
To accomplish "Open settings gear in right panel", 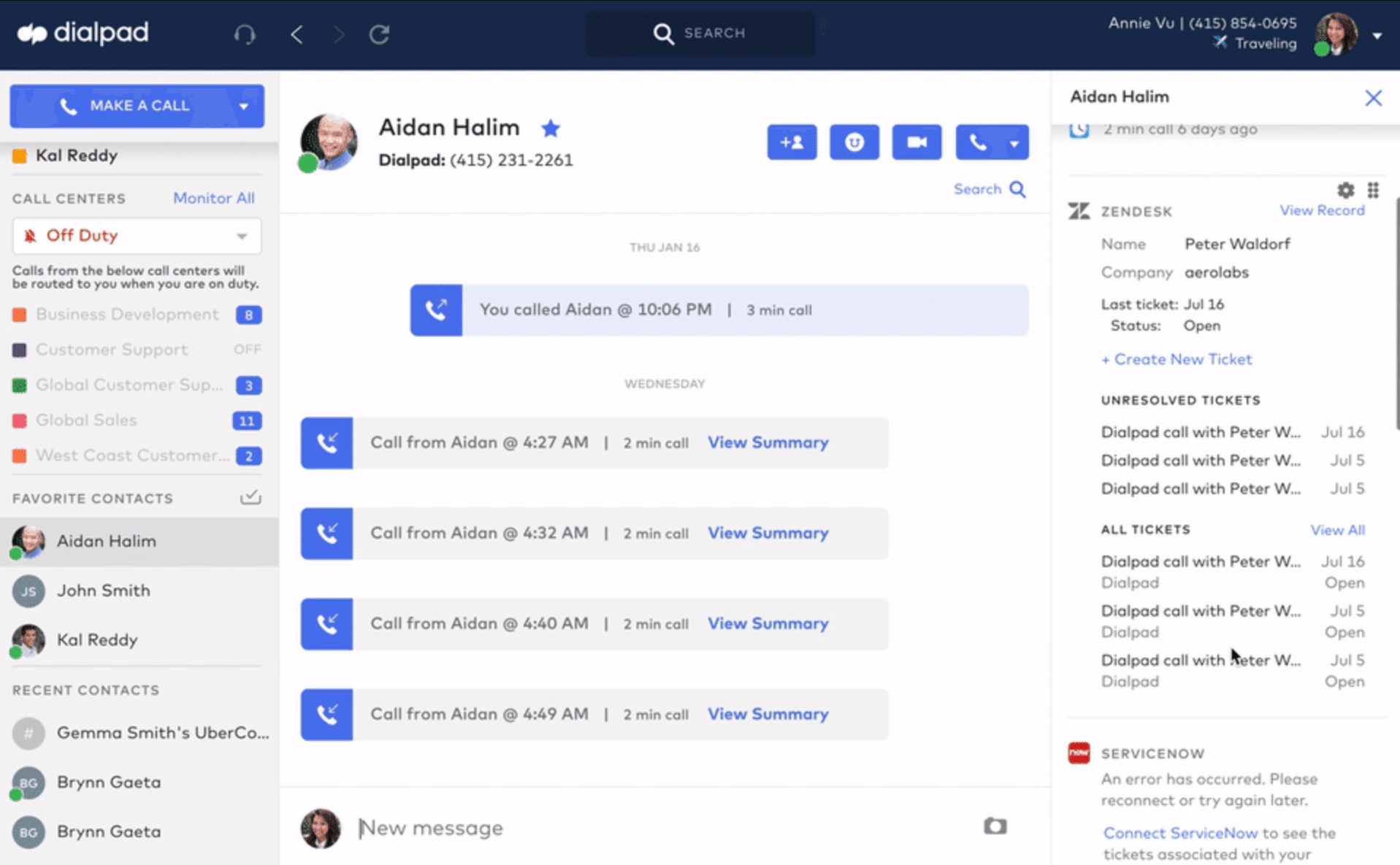I will coord(1345,191).
